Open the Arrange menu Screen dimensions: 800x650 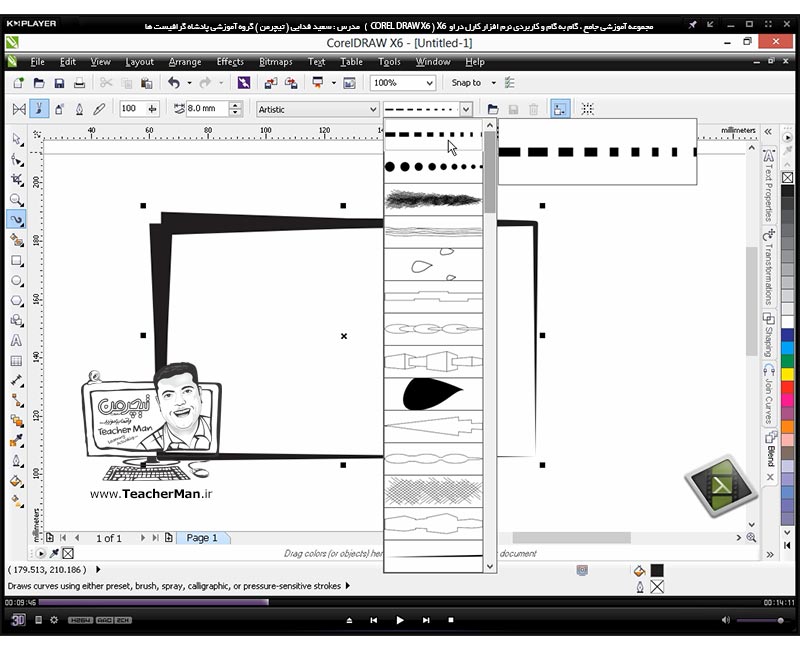click(x=185, y=62)
